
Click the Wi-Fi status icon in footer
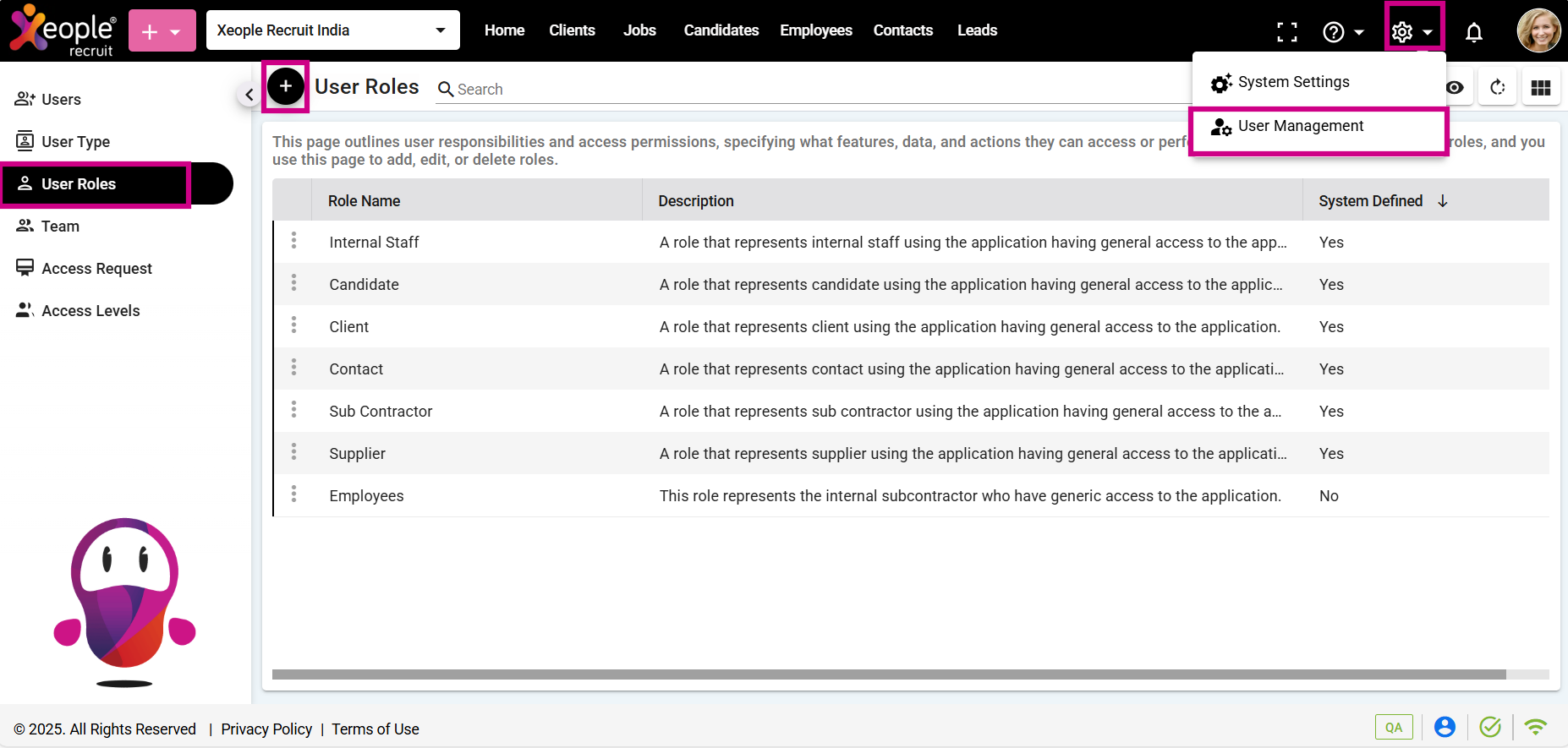[x=1535, y=727]
